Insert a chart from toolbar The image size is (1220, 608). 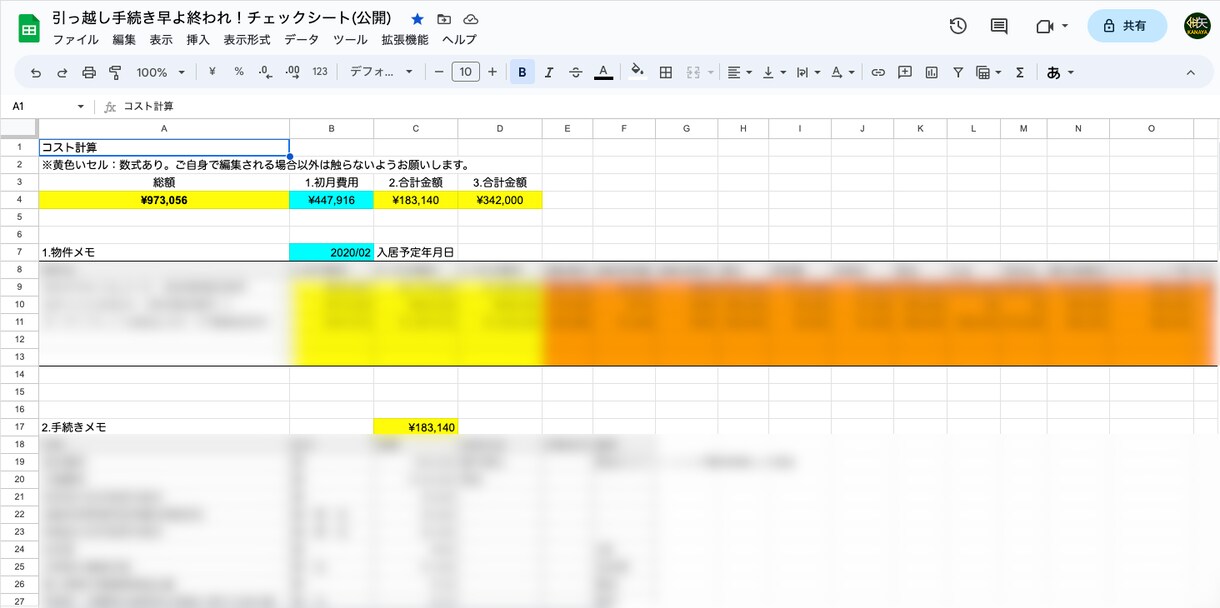[x=932, y=72]
